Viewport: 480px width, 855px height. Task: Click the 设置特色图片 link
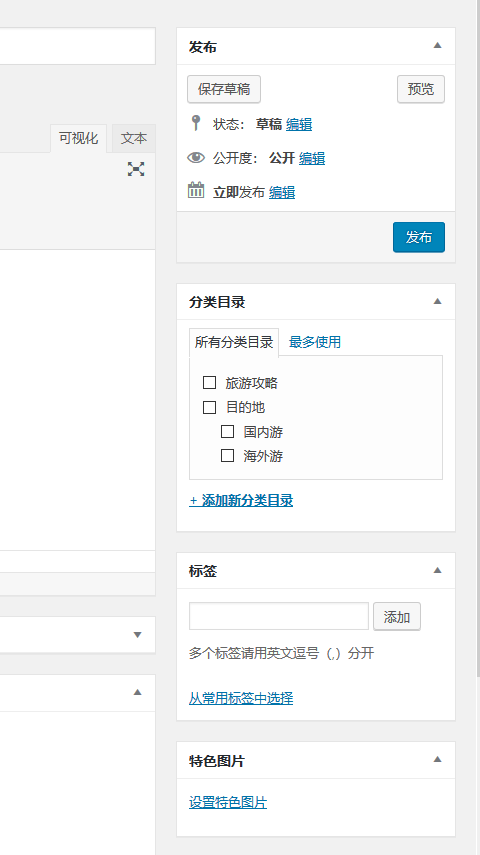[x=227, y=802]
